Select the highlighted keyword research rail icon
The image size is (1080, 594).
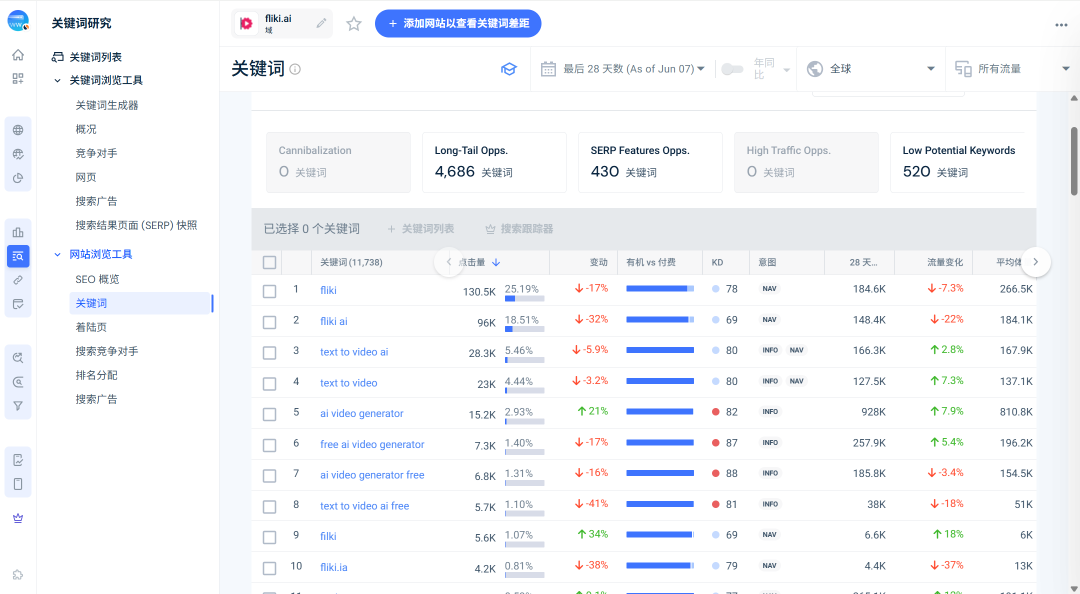pyautogui.click(x=18, y=256)
